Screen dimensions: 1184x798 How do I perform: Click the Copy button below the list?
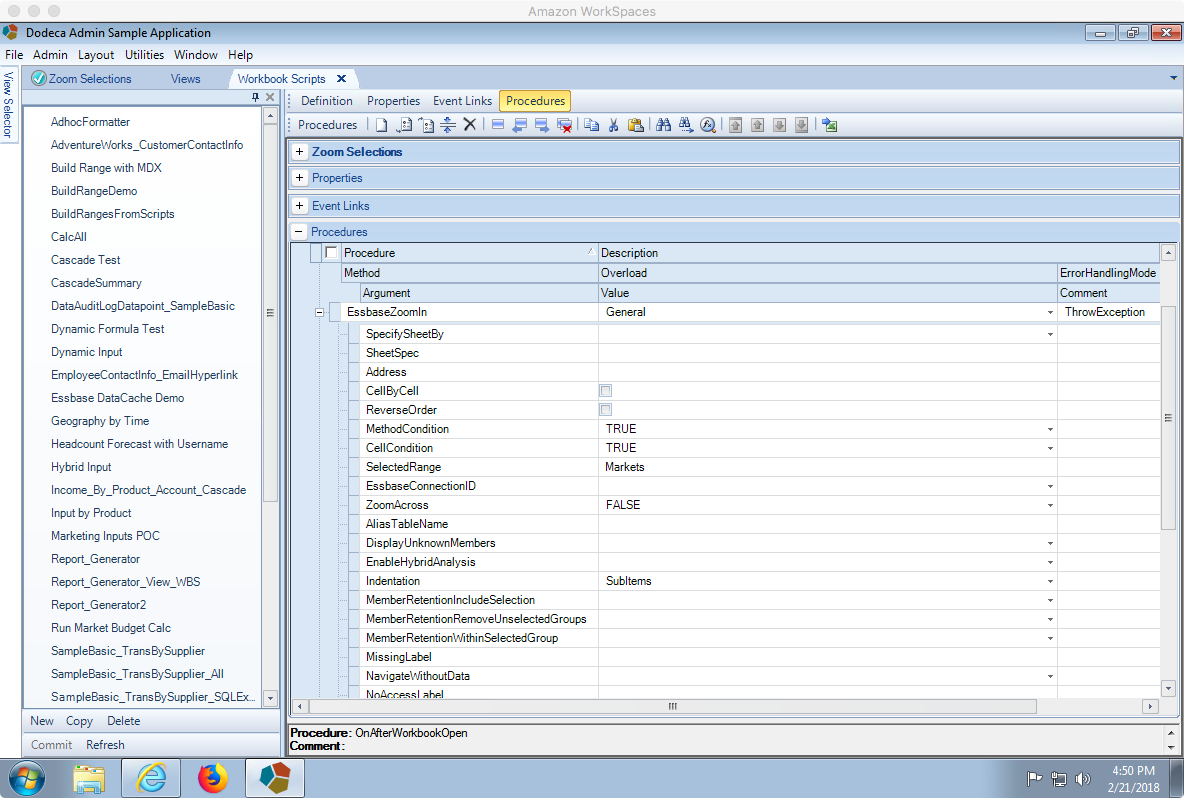pyautogui.click(x=79, y=721)
